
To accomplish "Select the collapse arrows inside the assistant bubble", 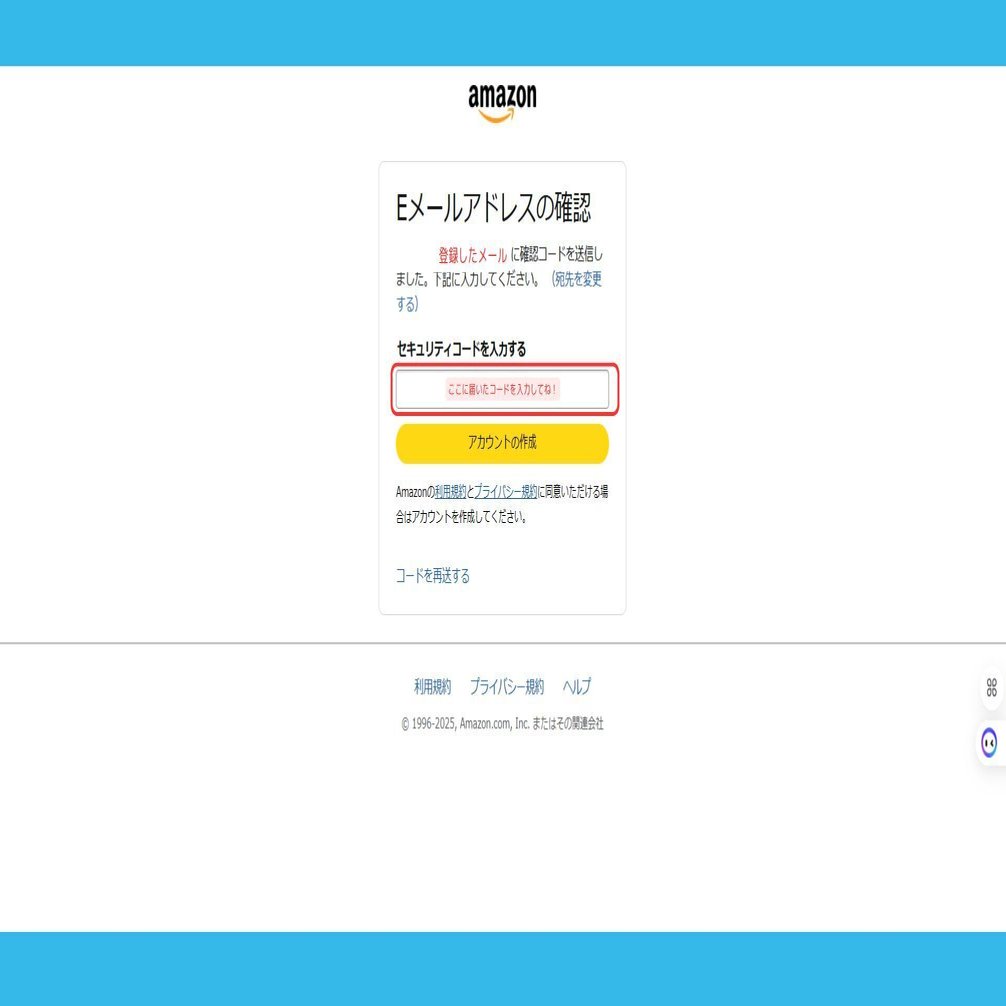I will click(x=988, y=744).
